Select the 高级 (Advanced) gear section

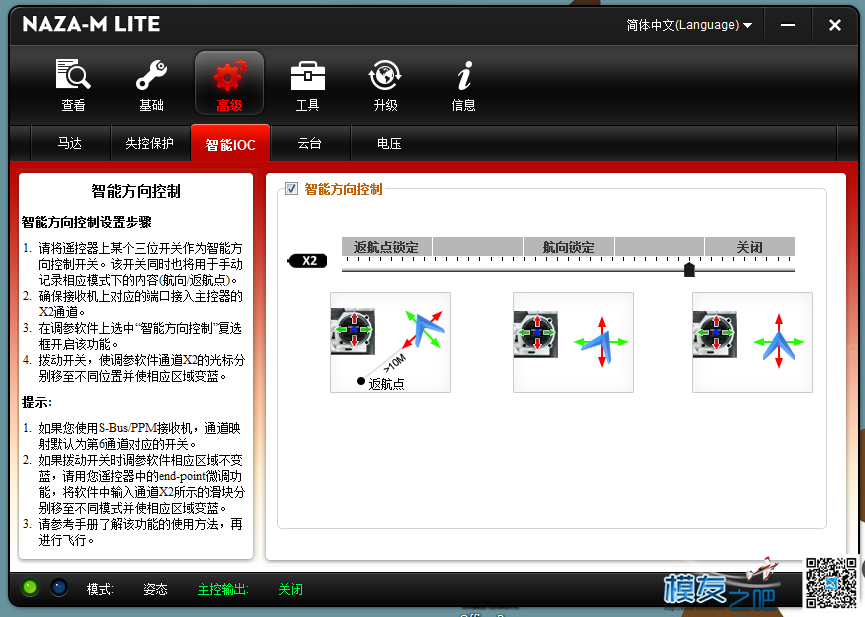pyautogui.click(x=229, y=83)
